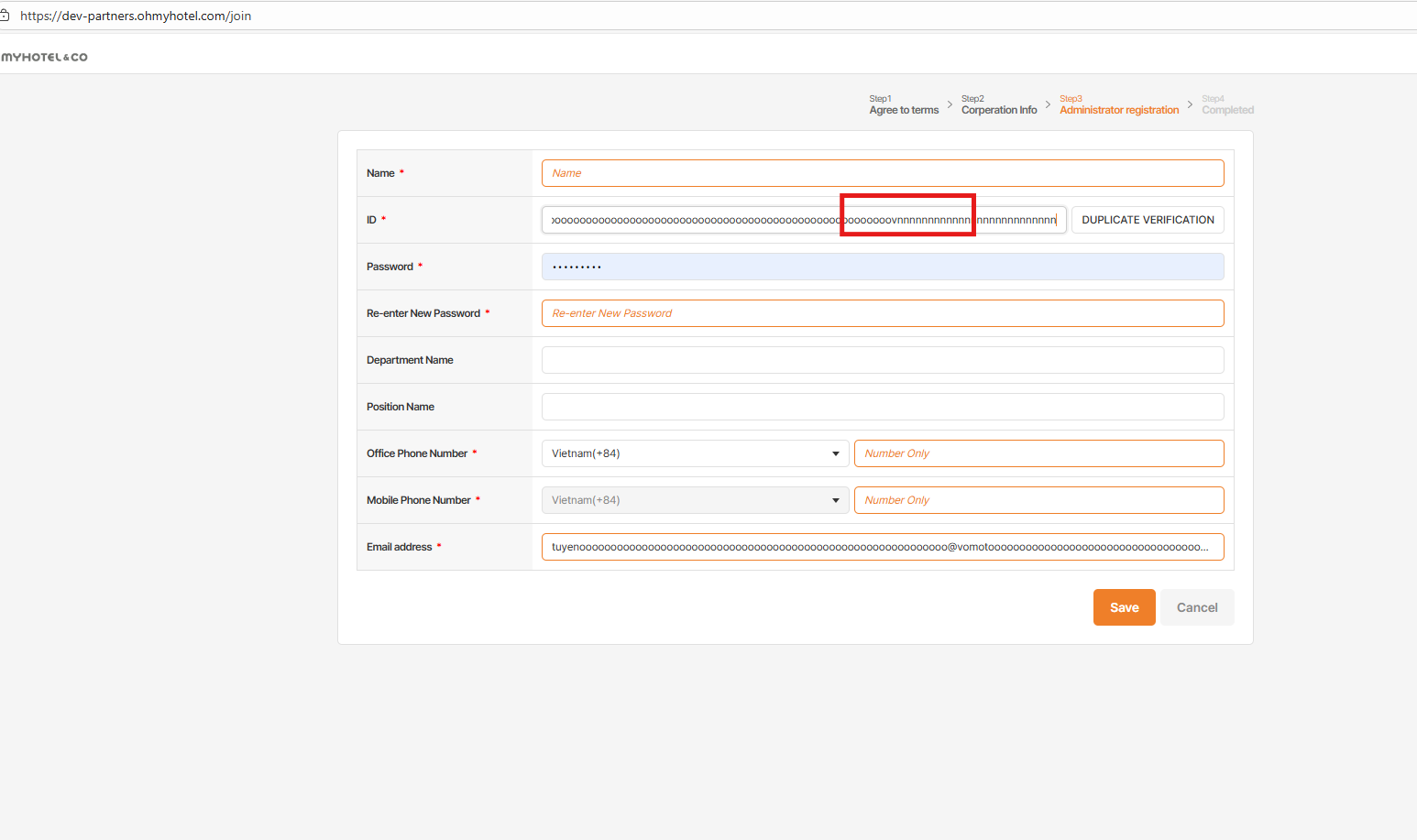Focus the Name input field
The image size is (1417, 840).
point(882,173)
